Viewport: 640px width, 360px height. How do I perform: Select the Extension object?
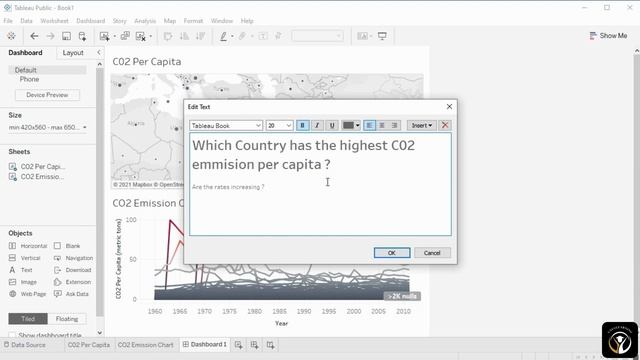(72, 282)
